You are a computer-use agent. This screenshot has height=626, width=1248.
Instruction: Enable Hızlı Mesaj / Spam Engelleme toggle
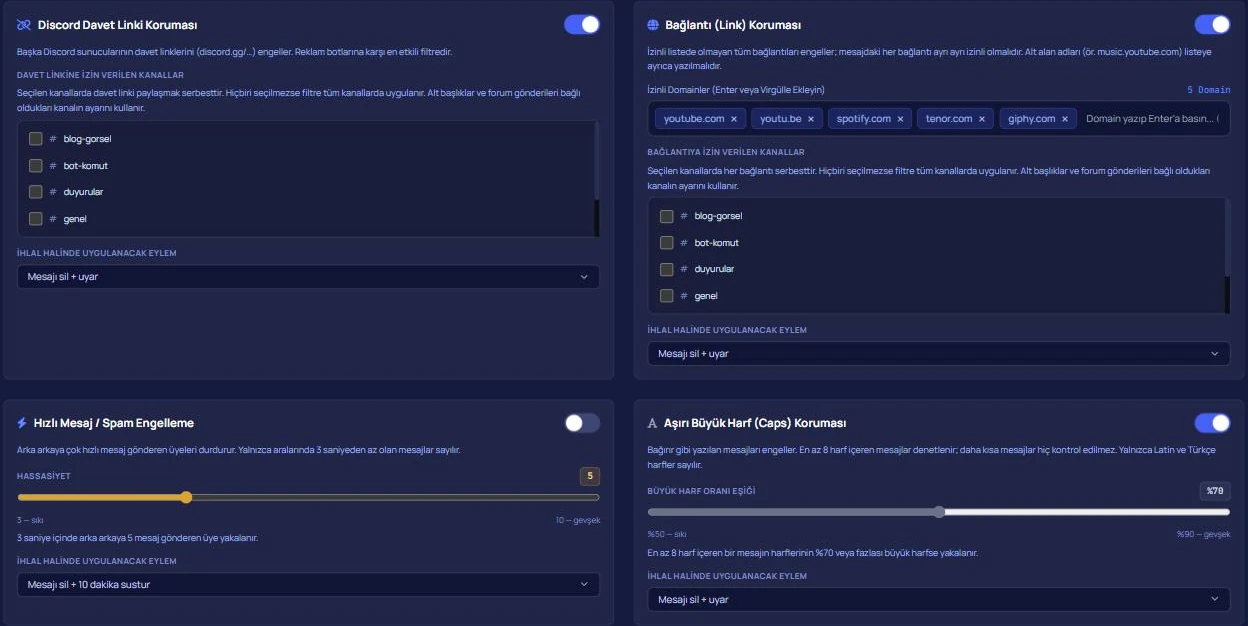(582, 423)
